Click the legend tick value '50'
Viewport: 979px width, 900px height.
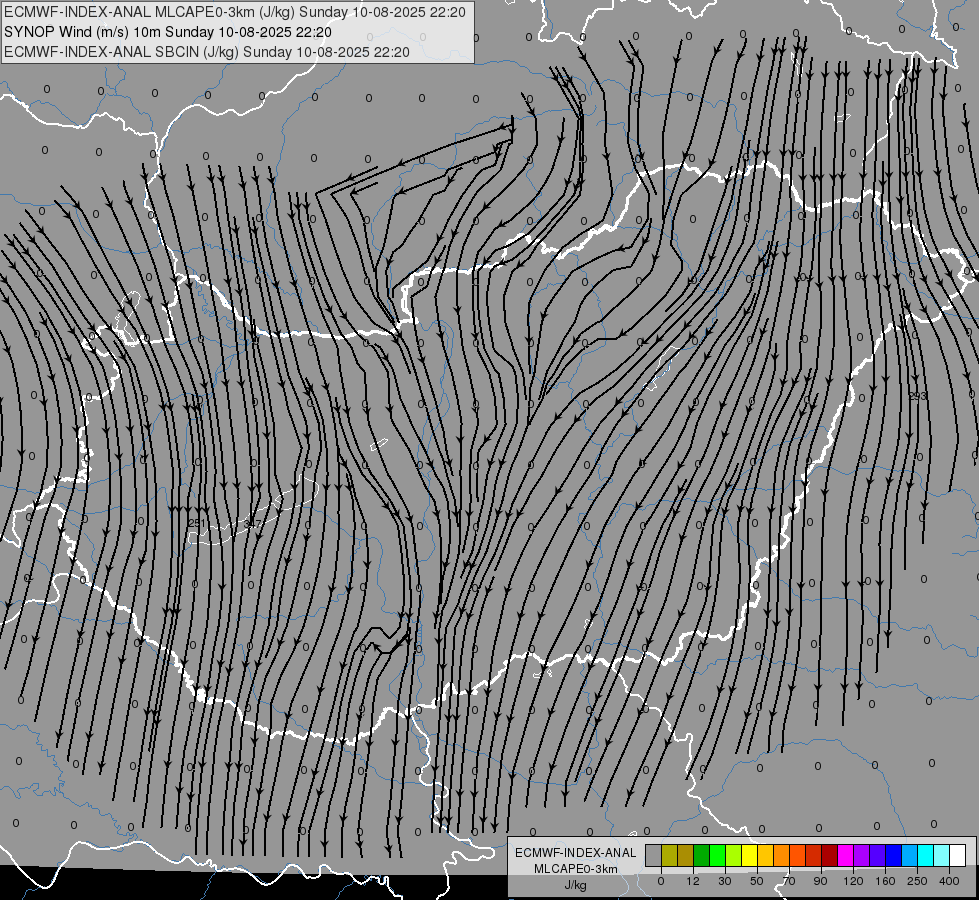[x=757, y=881]
